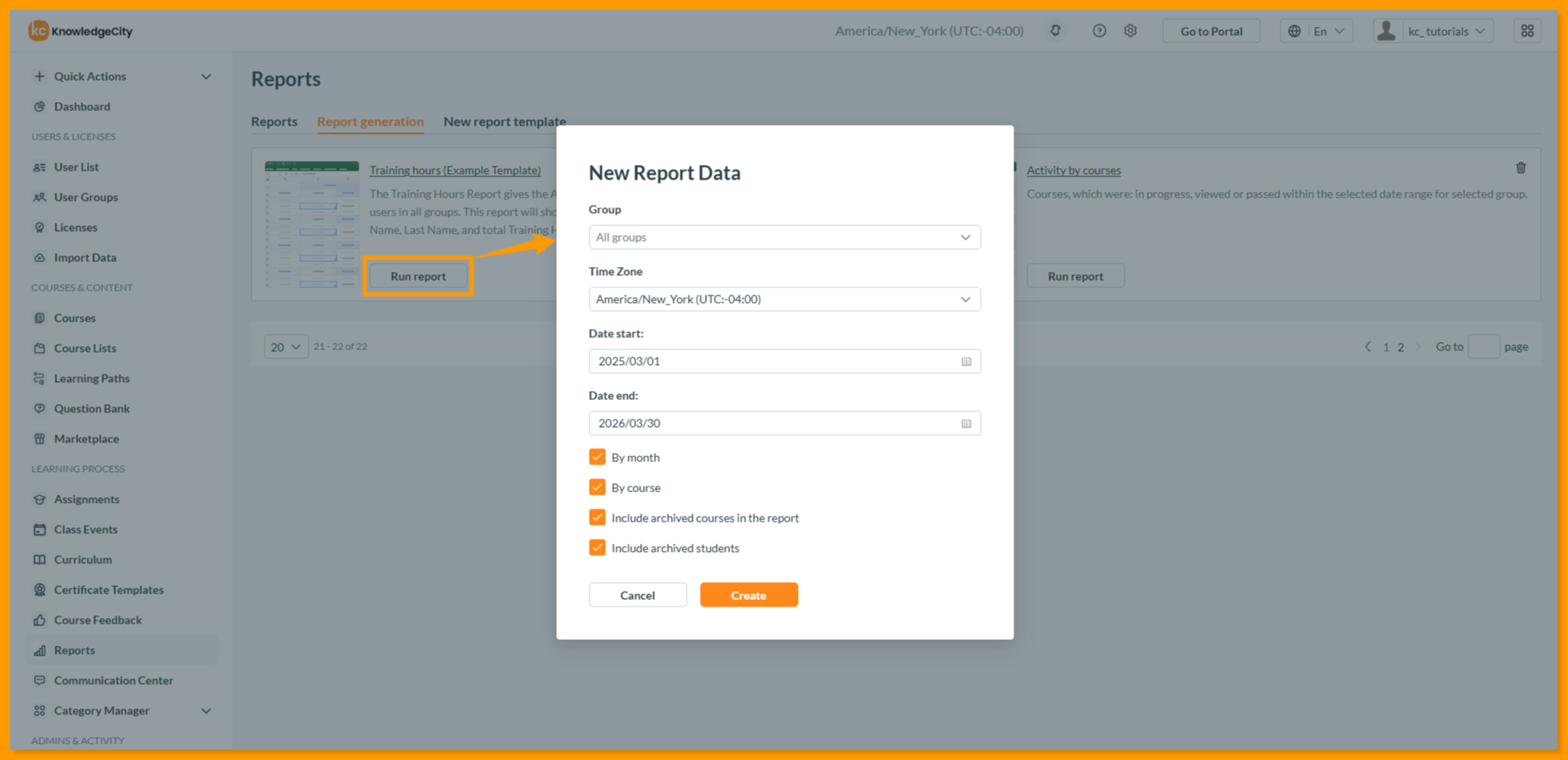Open Training hours (Example Template) link
This screenshot has width=1568, height=760.
point(455,170)
